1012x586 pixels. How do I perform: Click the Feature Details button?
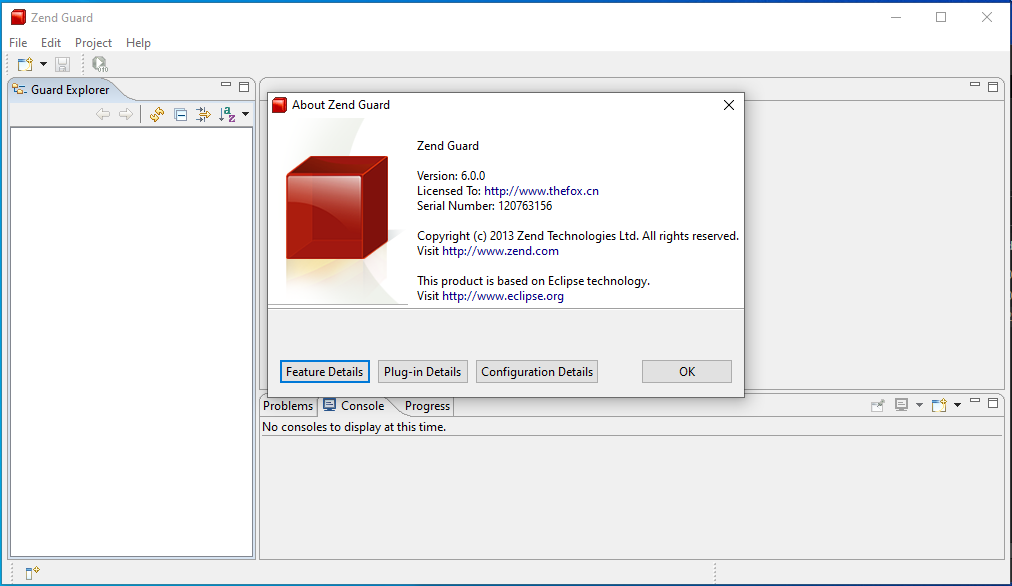click(325, 372)
